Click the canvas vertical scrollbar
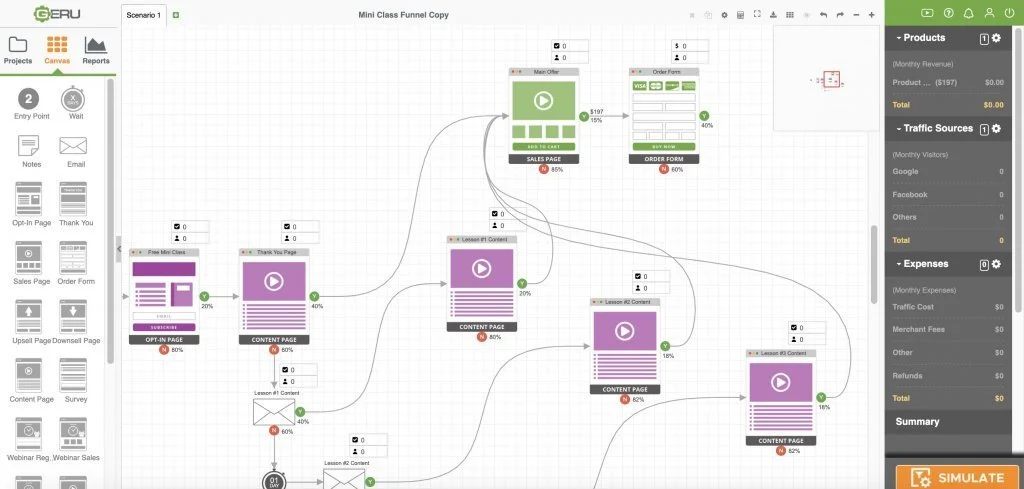This screenshot has height=489, width=1024. point(874,264)
